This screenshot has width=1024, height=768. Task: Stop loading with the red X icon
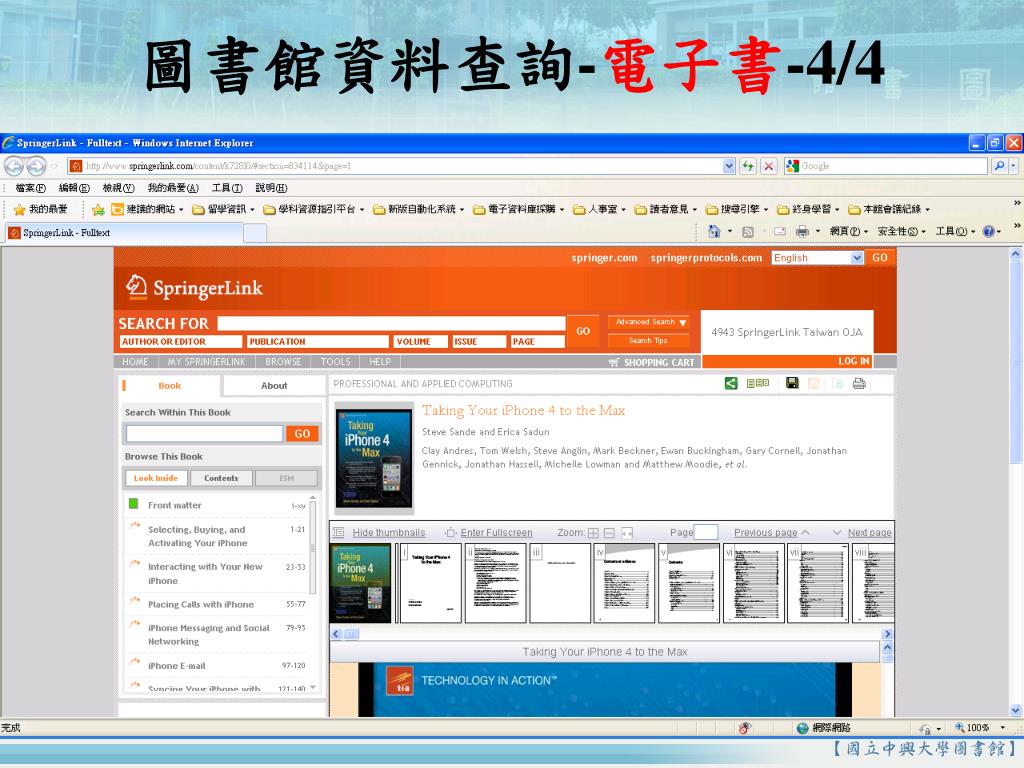click(x=769, y=166)
